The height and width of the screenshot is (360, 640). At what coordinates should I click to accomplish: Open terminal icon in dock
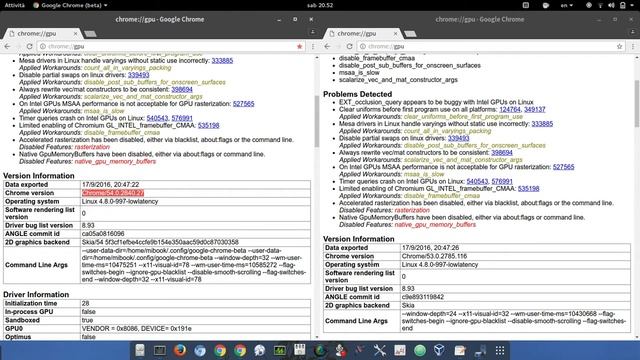(160, 350)
